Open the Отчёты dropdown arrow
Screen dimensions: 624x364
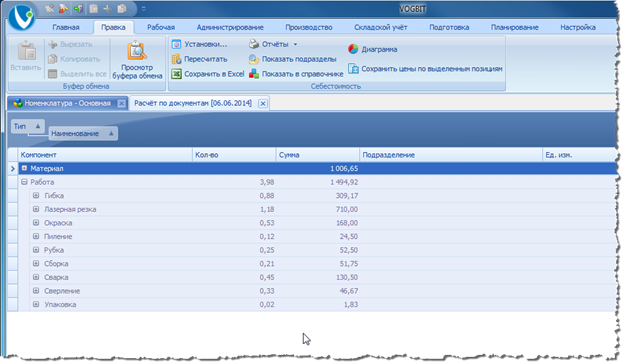[295, 45]
